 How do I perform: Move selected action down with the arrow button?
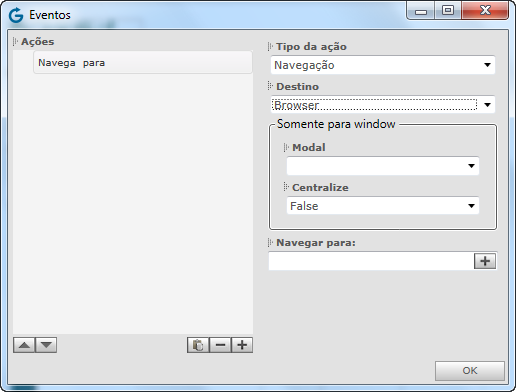pos(46,345)
